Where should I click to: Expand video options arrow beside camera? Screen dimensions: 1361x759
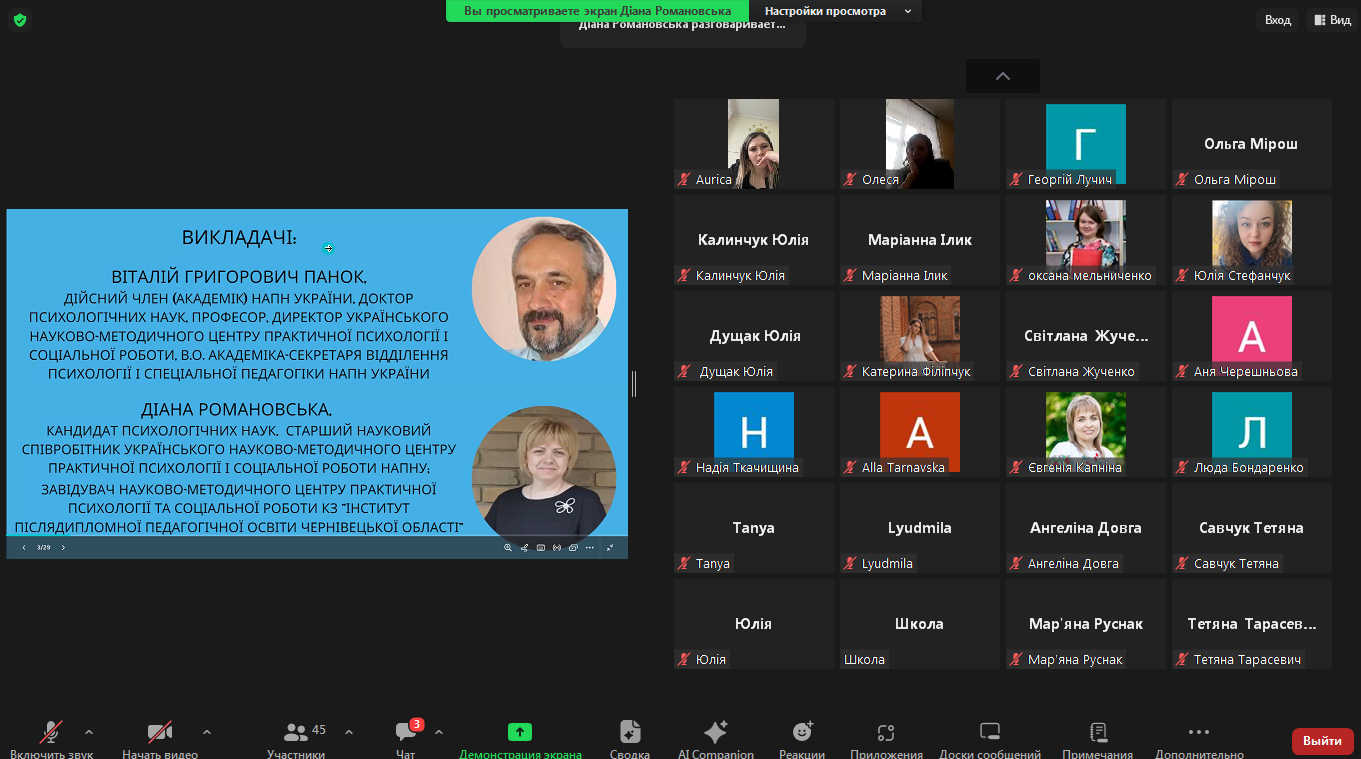click(x=207, y=732)
